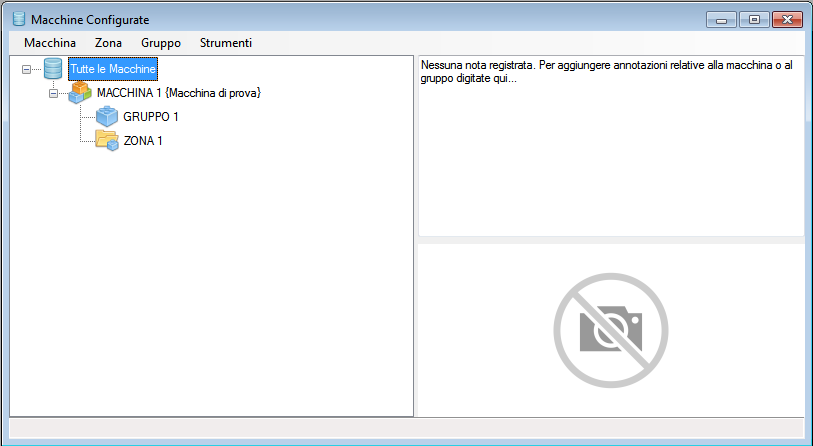Click the folder icon of ZONA 1
This screenshot has width=813, height=446.
pyautogui.click(x=107, y=141)
